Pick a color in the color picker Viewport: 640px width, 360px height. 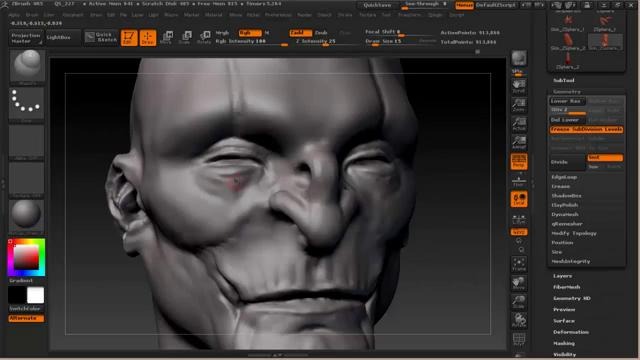click(26, 258)
